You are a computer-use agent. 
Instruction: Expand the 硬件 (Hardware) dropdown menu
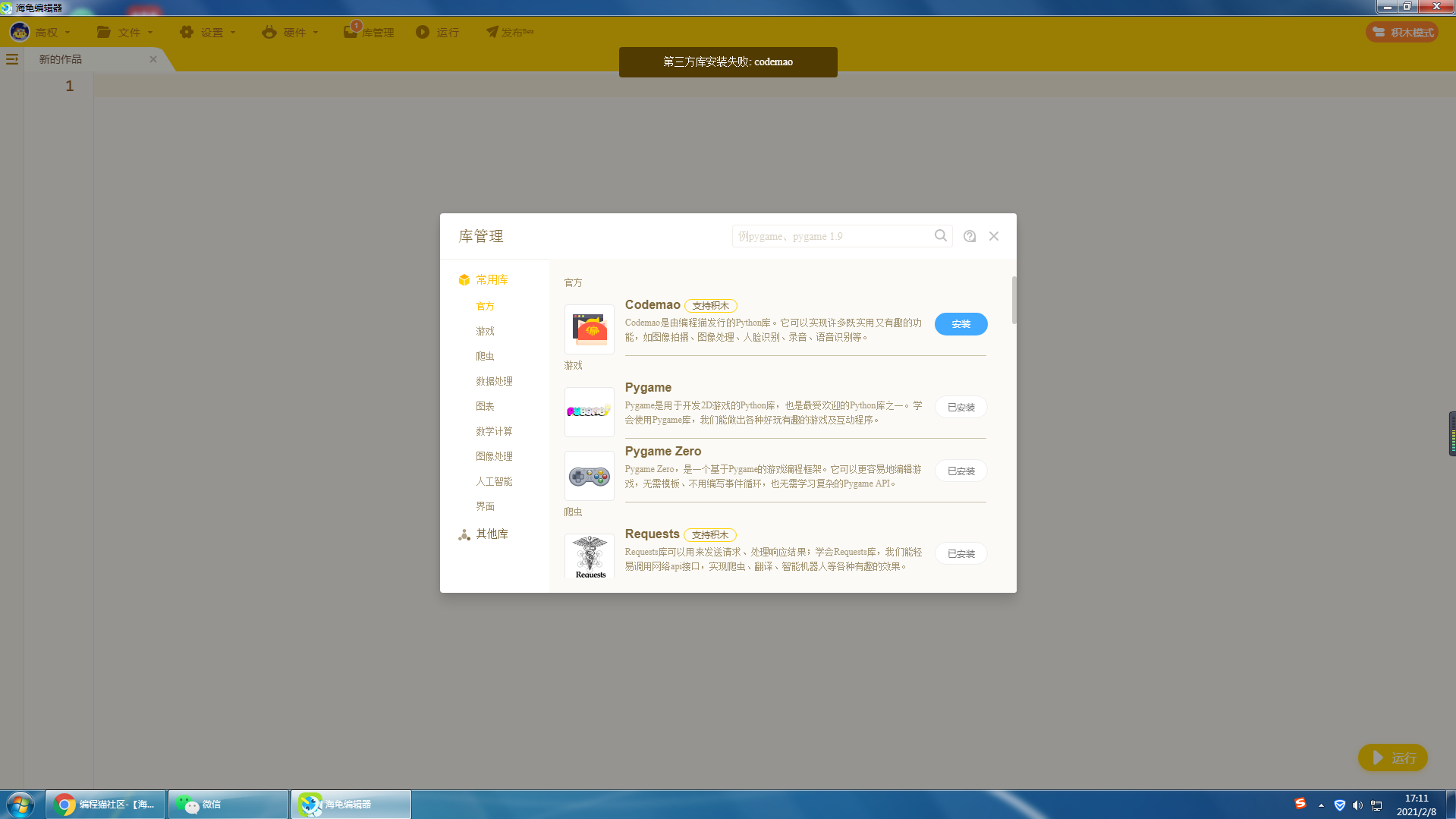point(290,32)
